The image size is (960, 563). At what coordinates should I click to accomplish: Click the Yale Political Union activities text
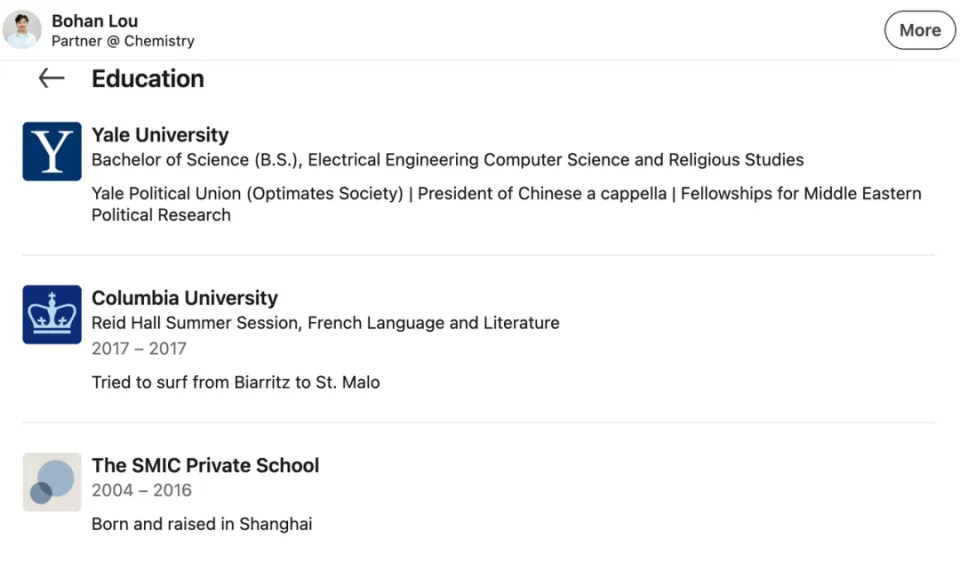tap(247, 193)
